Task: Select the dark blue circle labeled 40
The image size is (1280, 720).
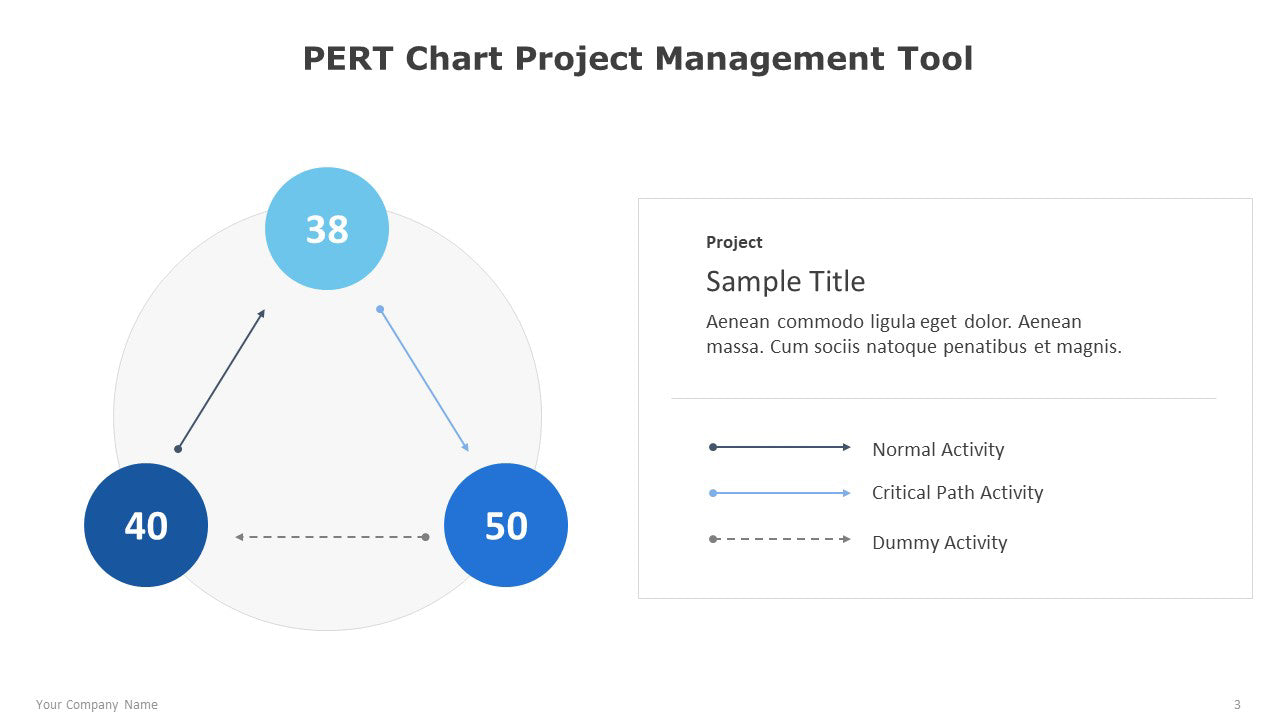Action: click(146, 525)
